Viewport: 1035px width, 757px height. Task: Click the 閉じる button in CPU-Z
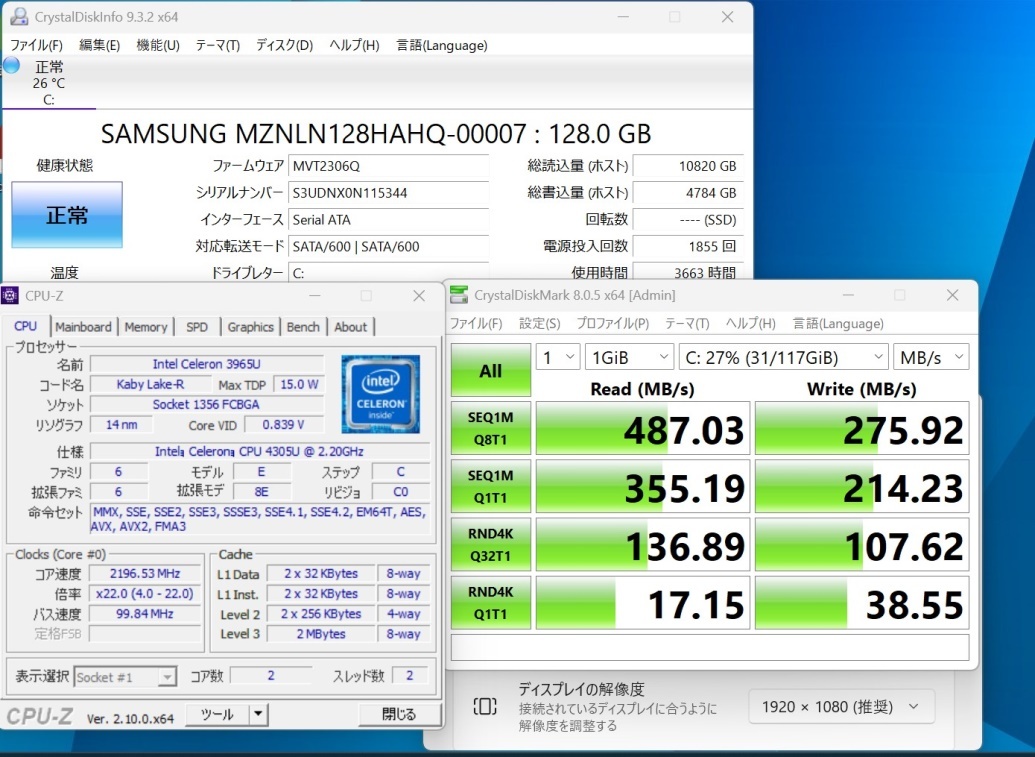(399, 714)
